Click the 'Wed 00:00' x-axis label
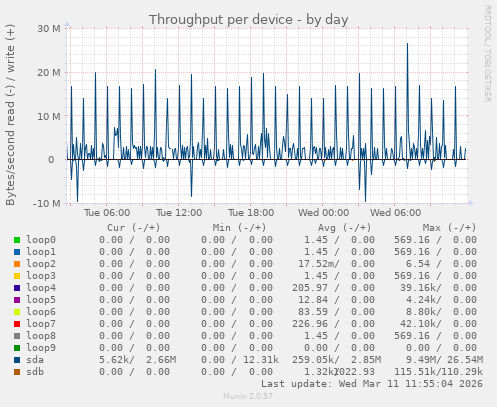This screenshot has height=407, width=497. pyautogui.click(x=323, y=213)
